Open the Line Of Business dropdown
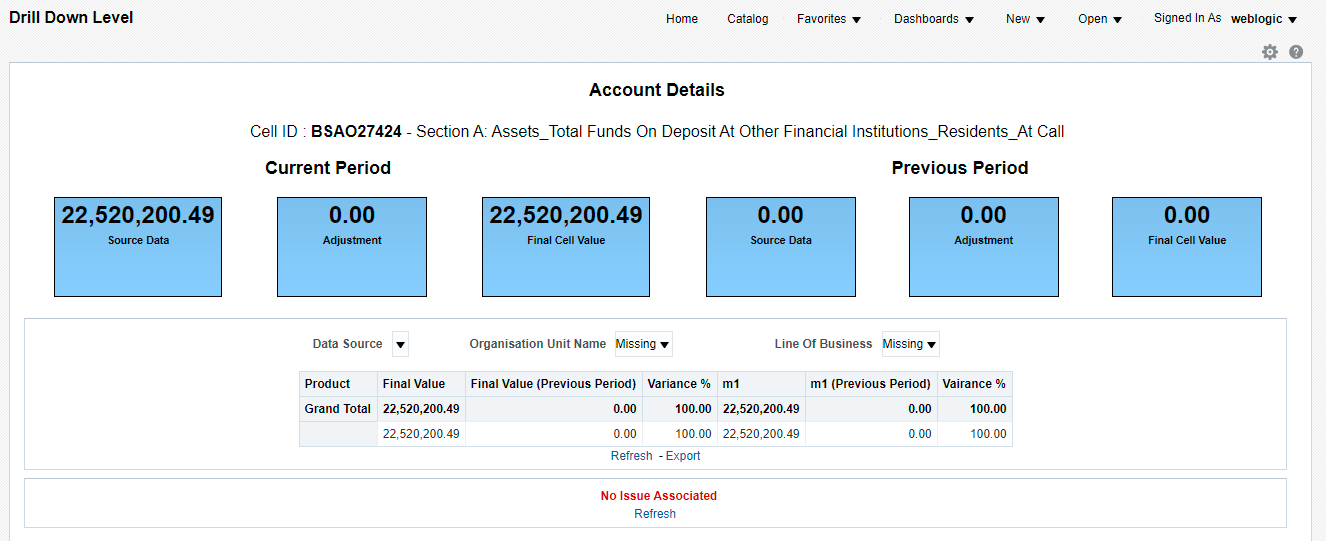 [910, 344]
